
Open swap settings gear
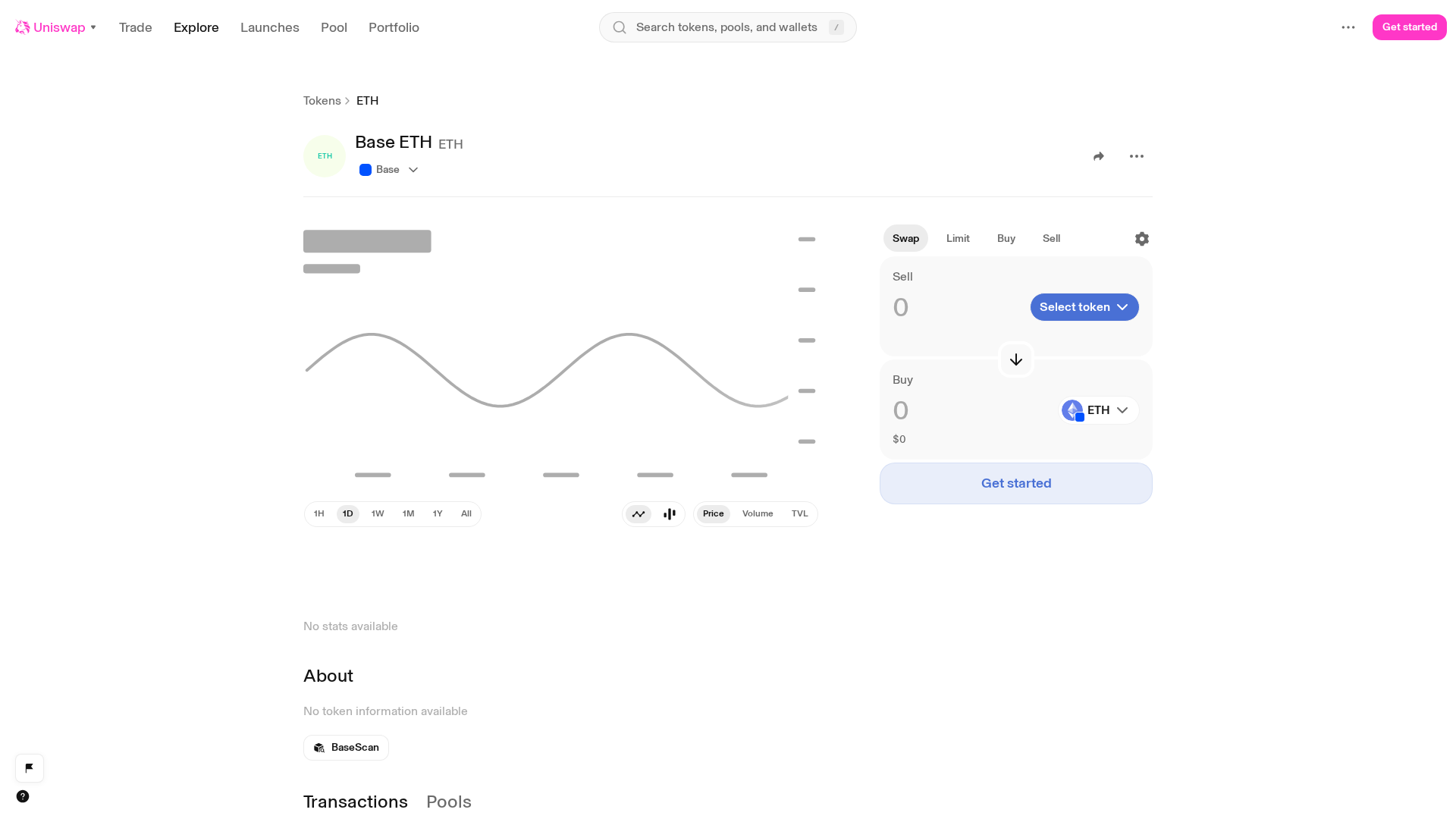[x=1142, y=239]
